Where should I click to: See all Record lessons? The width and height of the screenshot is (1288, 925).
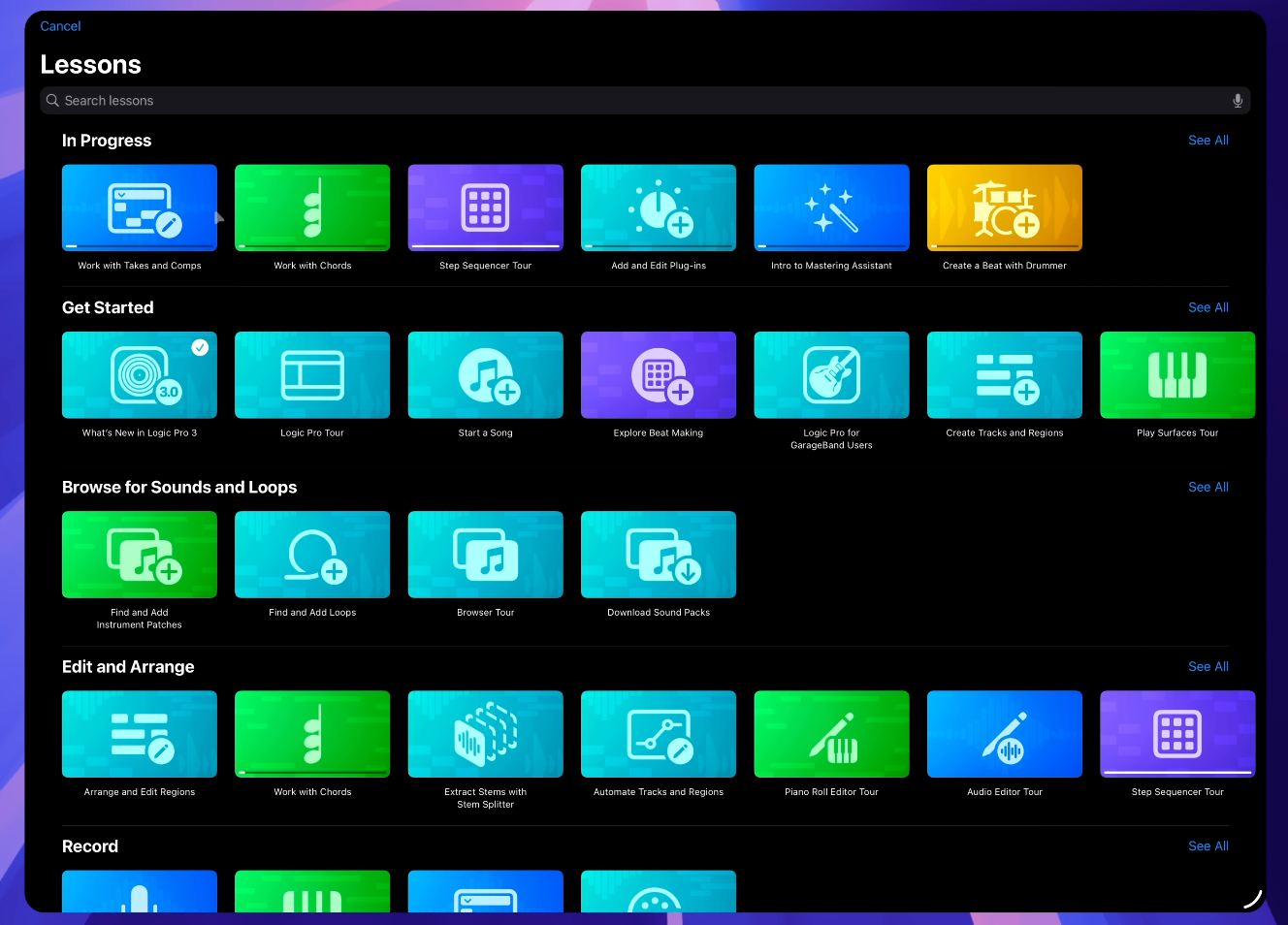(x=1208, y=845)
